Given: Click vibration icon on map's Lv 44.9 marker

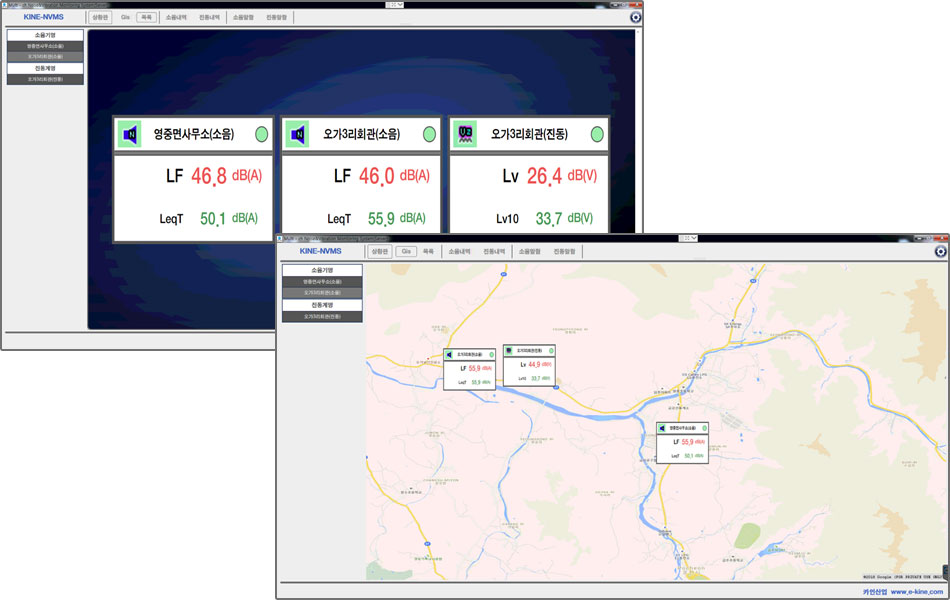Looking at the screenshot, I should pyautogui.click(x=509, y=351).
